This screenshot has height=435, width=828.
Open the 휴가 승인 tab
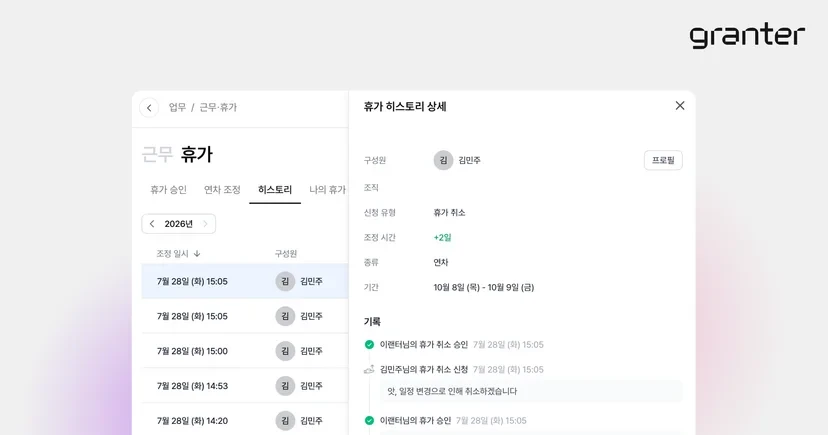click(168, 190)
